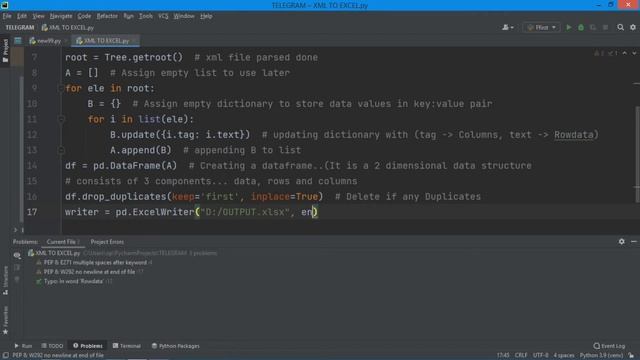Hide the Problems panel with minimize dash
This screenshot has width=640, height=360.
[x=633, y=242]
